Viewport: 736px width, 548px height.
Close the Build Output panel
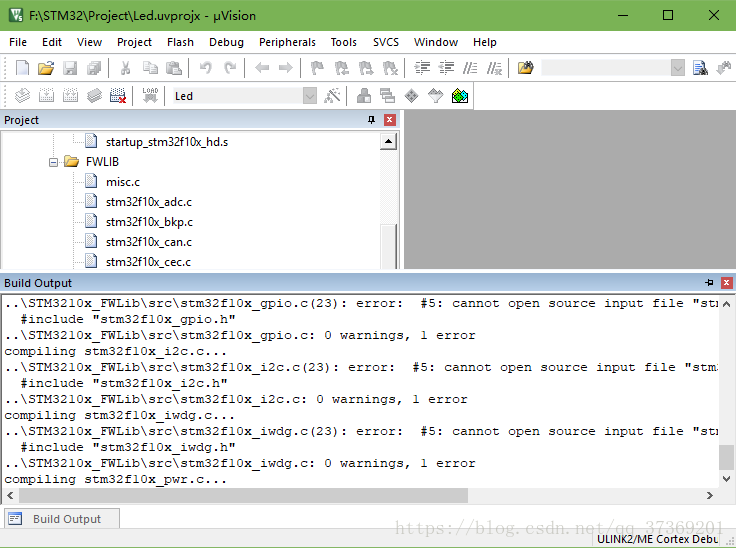pos(727,283)
